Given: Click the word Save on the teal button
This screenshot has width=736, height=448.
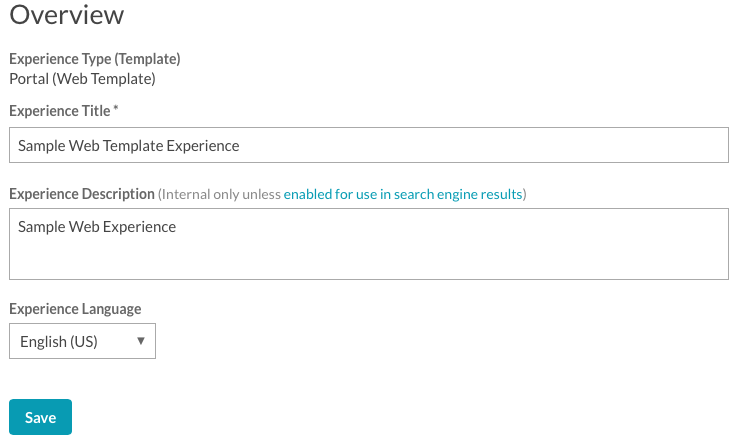Looking at the screenshot, I should click(x=40, y=417).
